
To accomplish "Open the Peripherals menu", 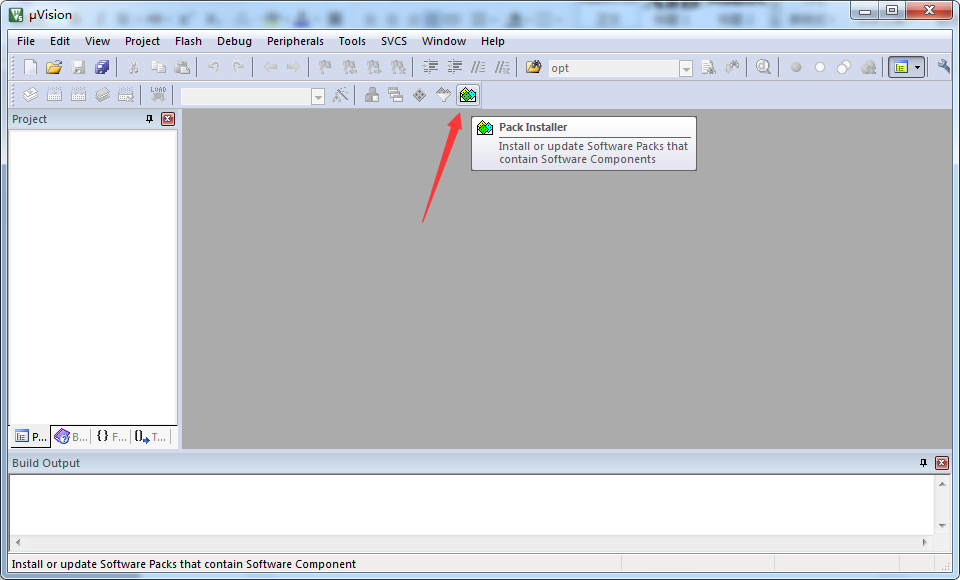I will coord(295,41).
